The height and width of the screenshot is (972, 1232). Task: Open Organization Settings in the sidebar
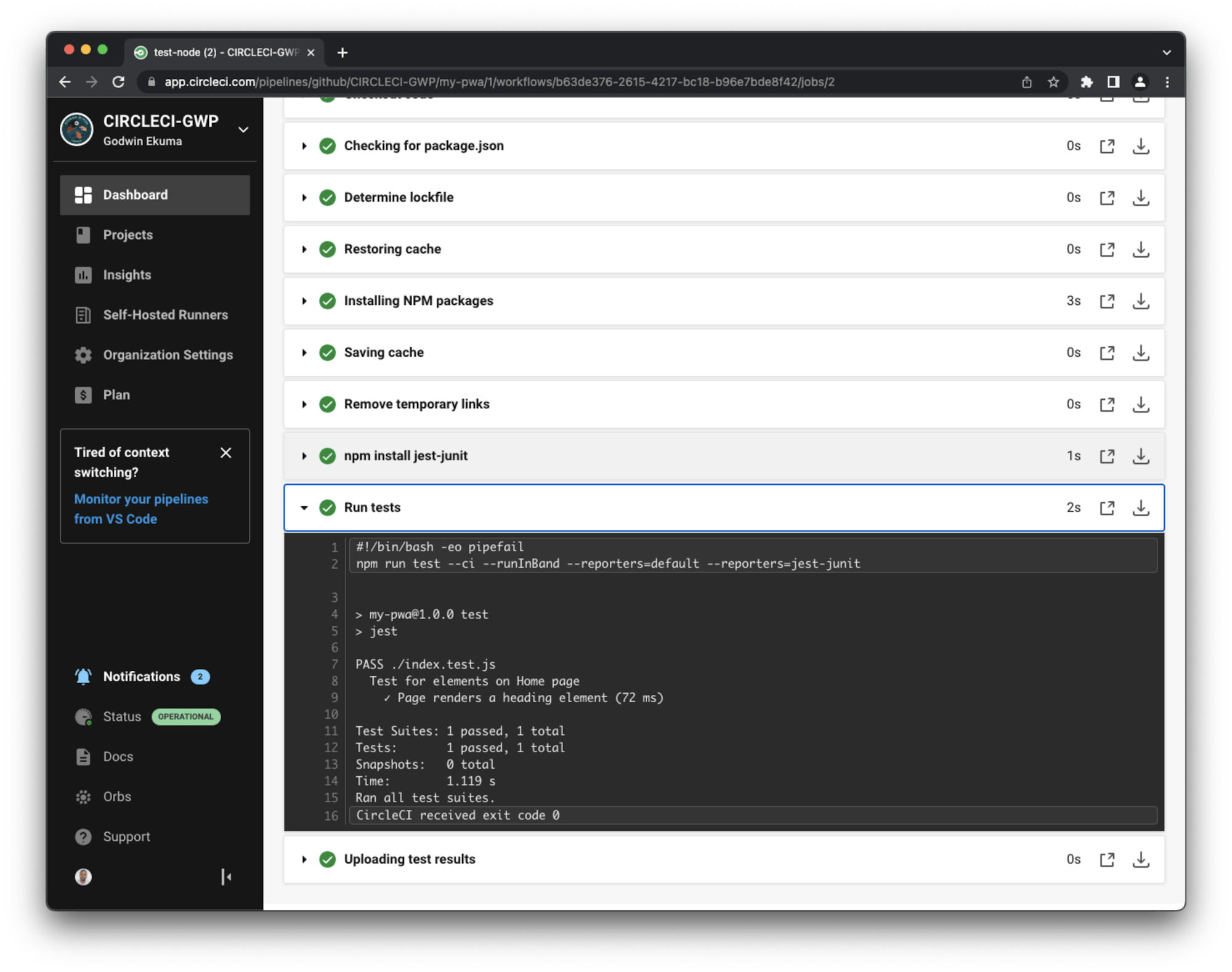point(168,355)
